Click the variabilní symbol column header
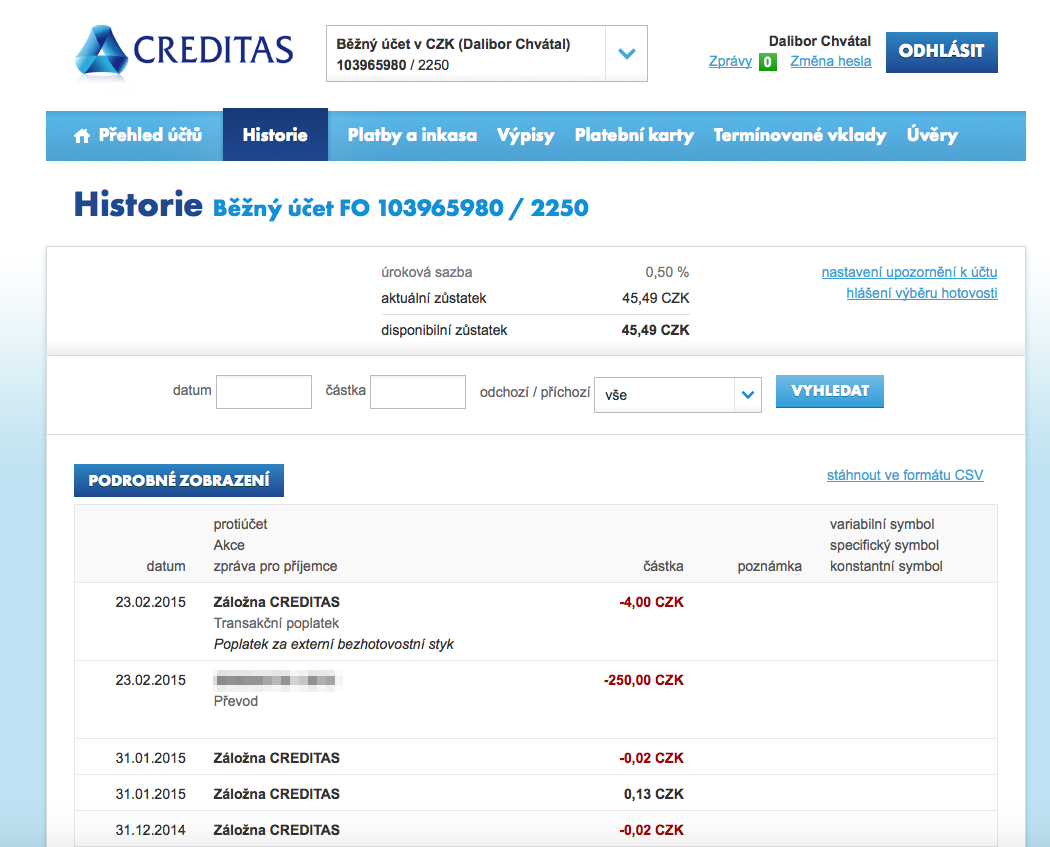This screenshot has width=1050, height=847. pos(882,524)
